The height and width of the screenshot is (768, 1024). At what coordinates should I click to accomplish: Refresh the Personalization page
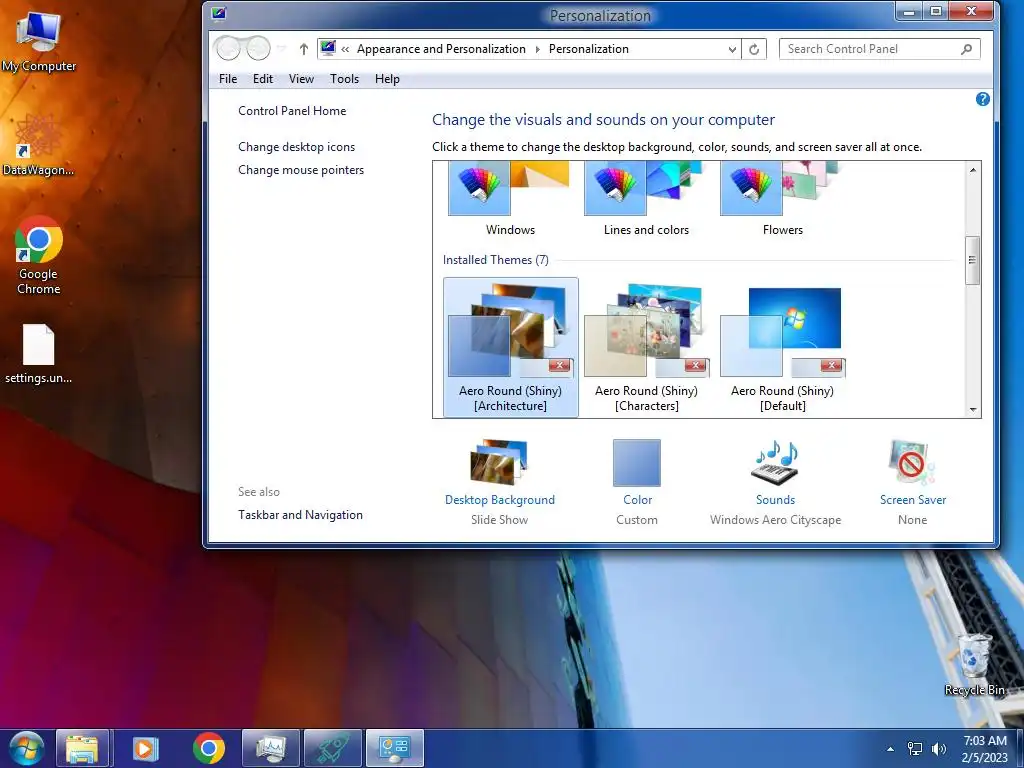click(754, 49)
